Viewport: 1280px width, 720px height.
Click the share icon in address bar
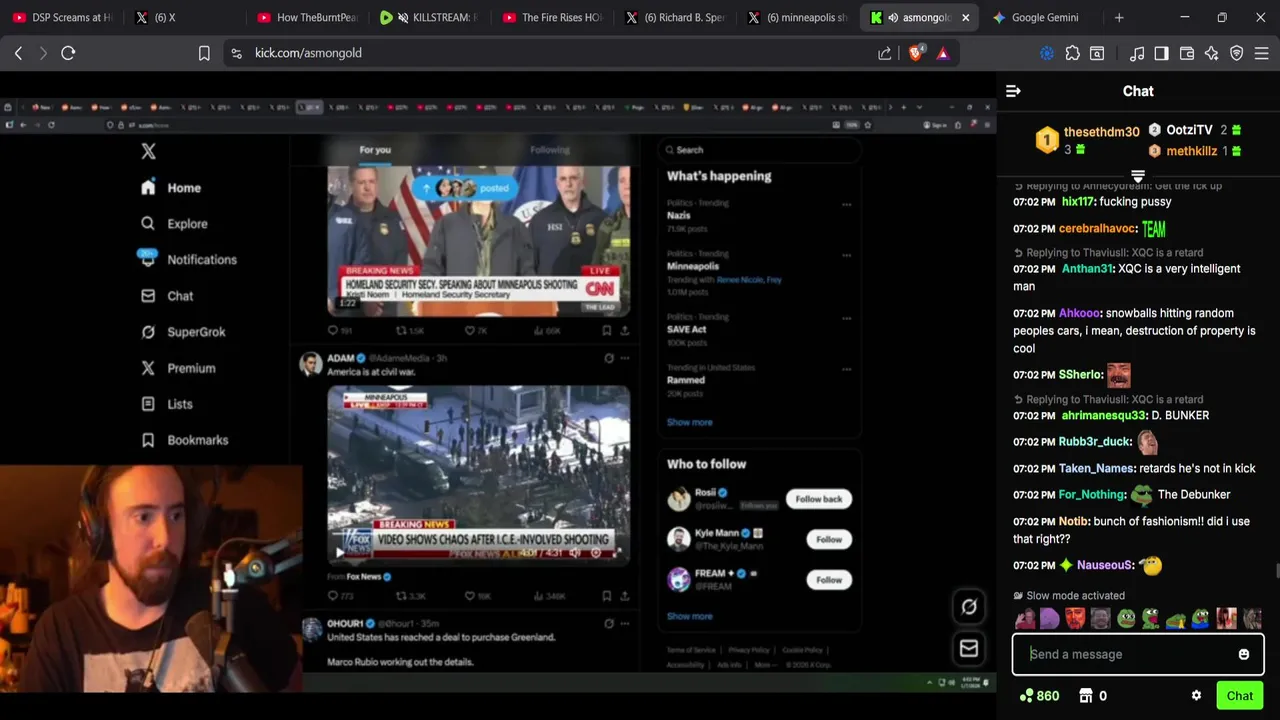[885, 53]
